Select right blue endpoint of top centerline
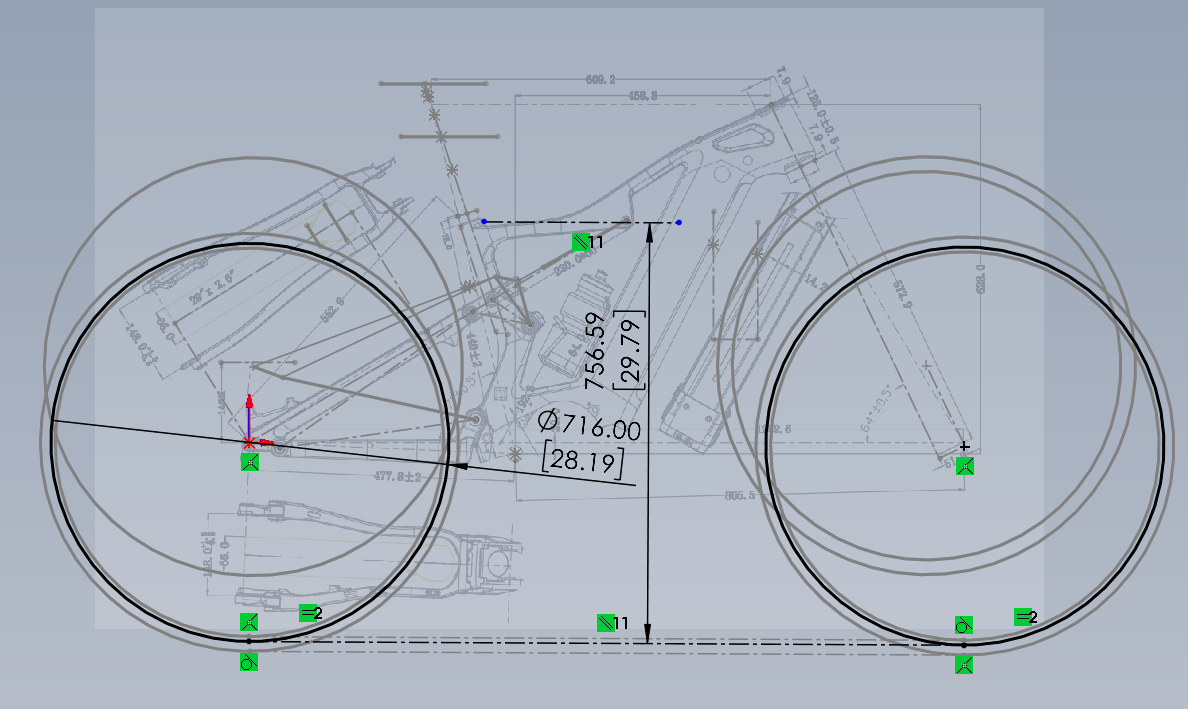The width and height of the screenshot is (1188, 709). click(679, 222)
